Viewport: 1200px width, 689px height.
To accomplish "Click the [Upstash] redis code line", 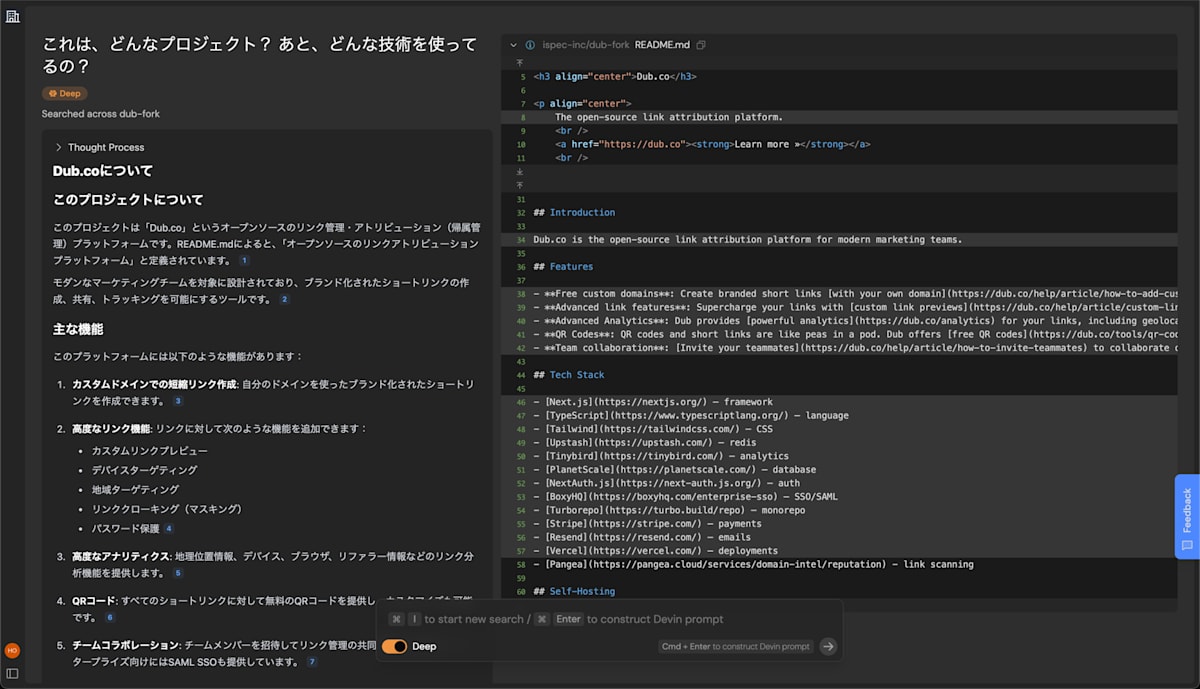I will click(x=645, y=442).
